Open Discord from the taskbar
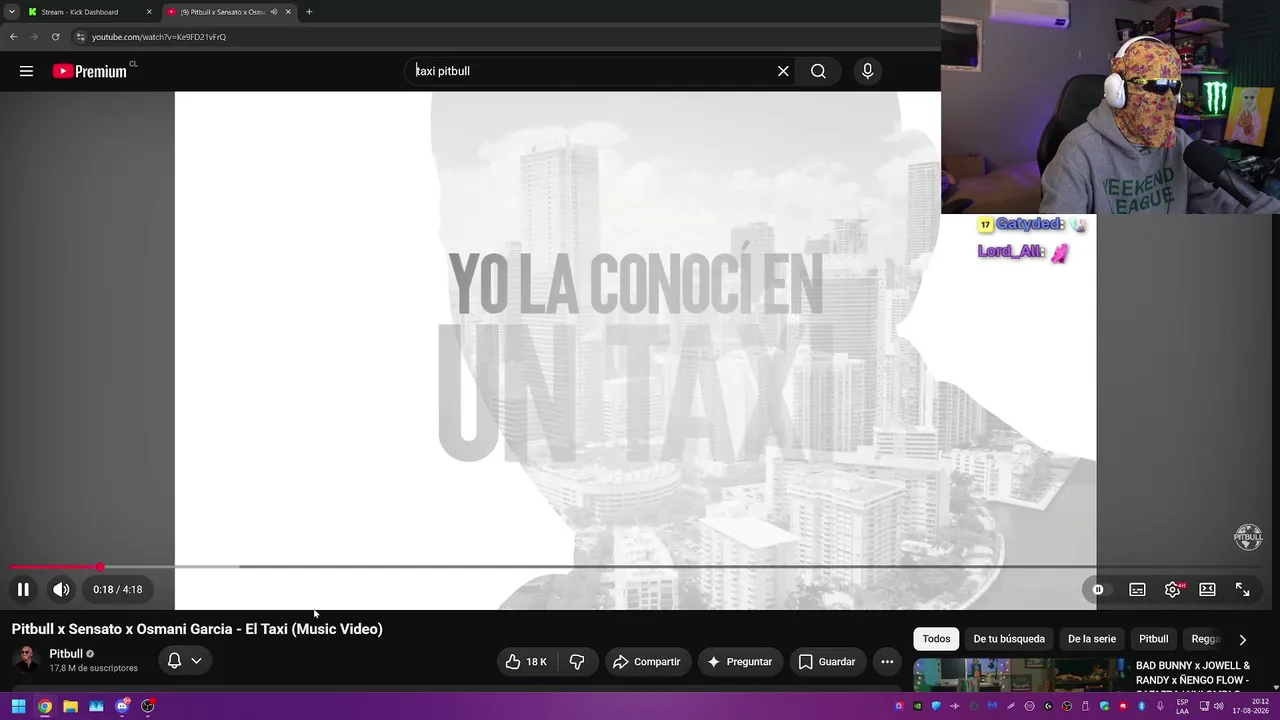Viewport: 1280px width, 720px height. tap(122, 706)
